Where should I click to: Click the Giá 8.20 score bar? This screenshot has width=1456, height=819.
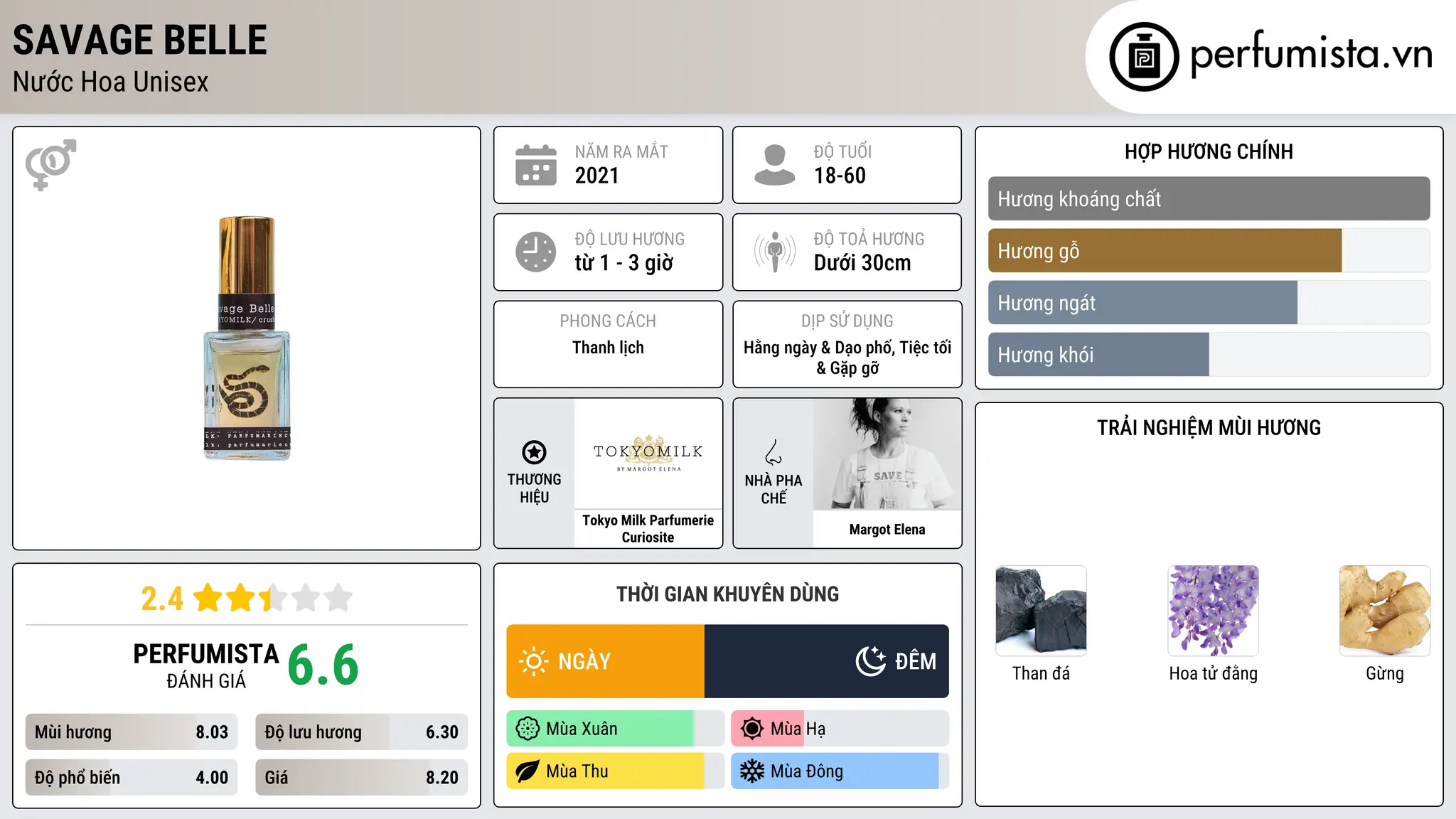362,778
